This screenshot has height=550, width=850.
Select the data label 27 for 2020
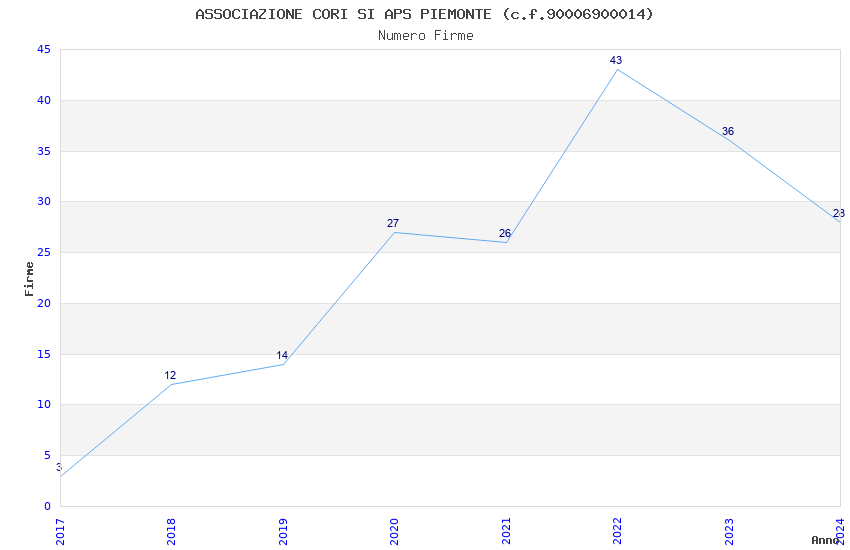[393, 223]
